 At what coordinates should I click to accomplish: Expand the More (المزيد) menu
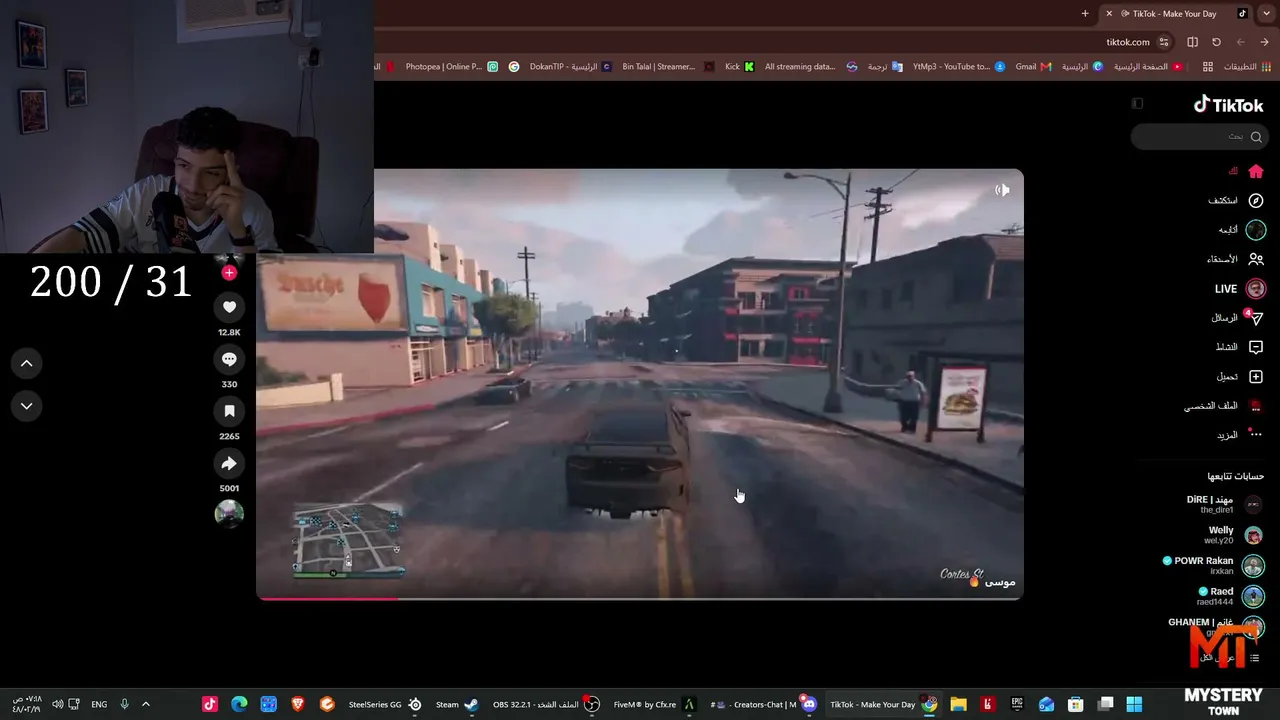click(x=1240, y=435)
